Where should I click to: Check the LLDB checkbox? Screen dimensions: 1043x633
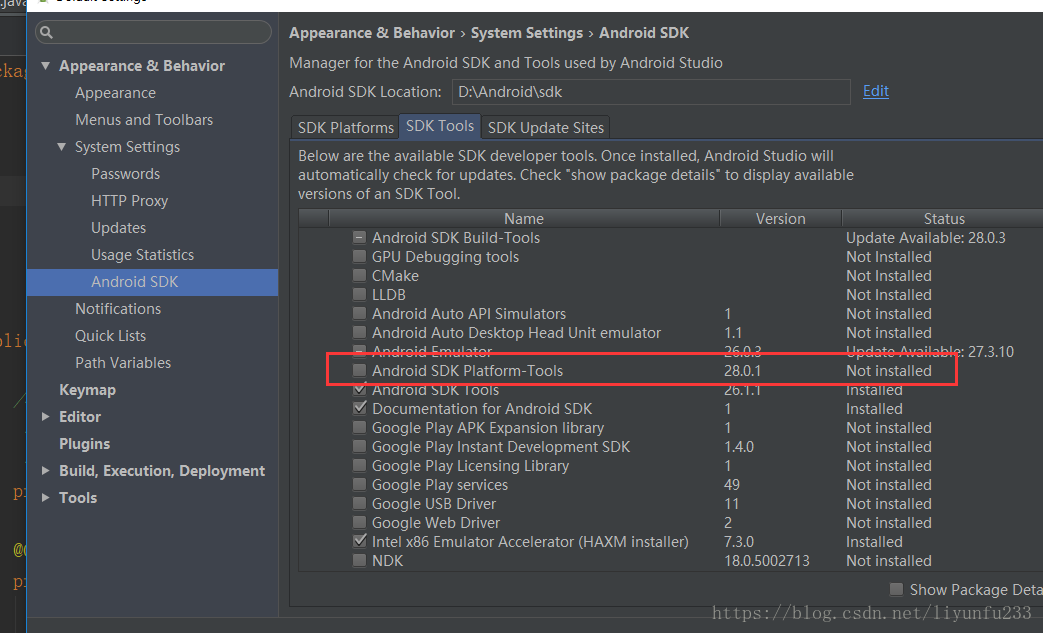[x=359, y=295]
